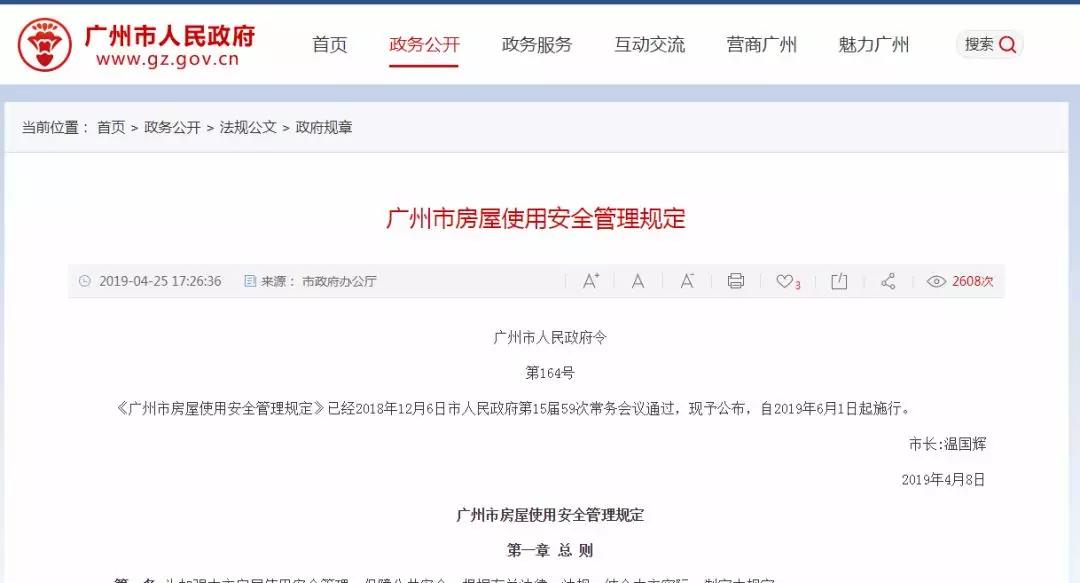
Task: Decrease font size with A- icon
Action: click(x=687, y=281)
